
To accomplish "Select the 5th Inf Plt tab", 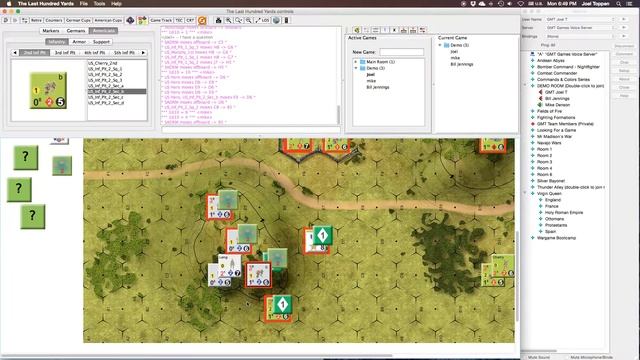I will click(x=124, y=53).
